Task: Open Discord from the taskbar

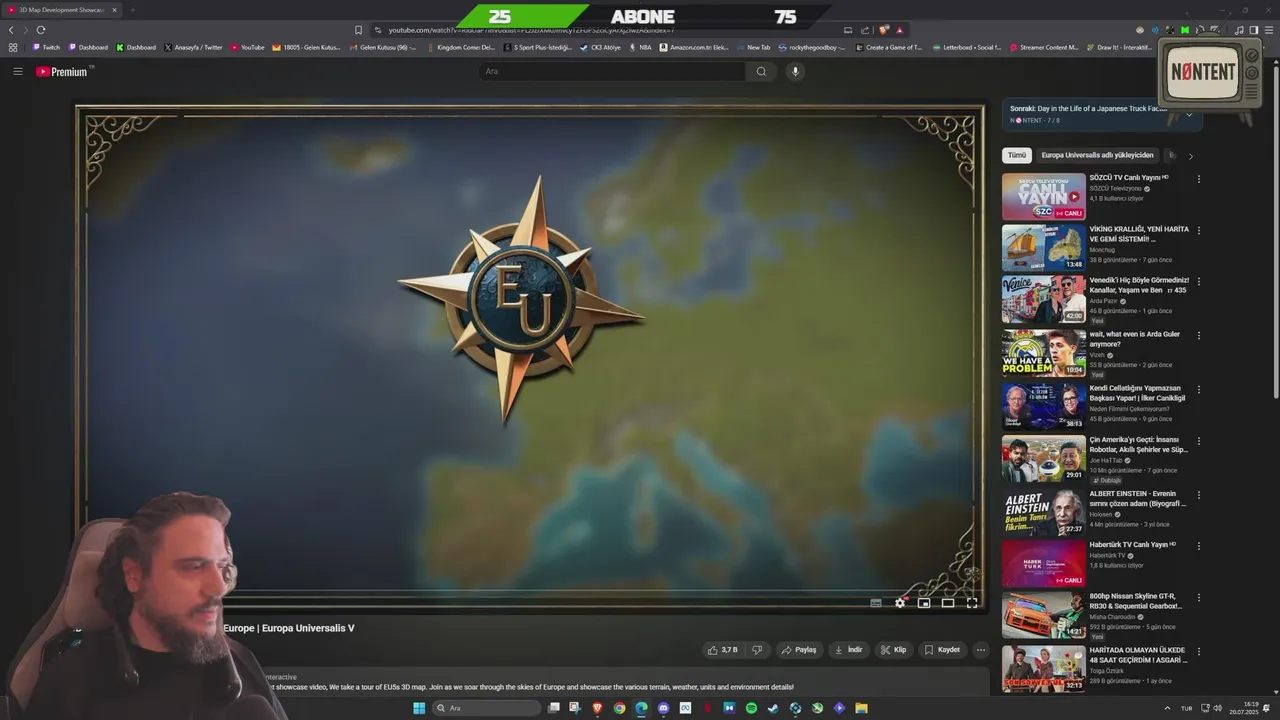Action: 664,708
